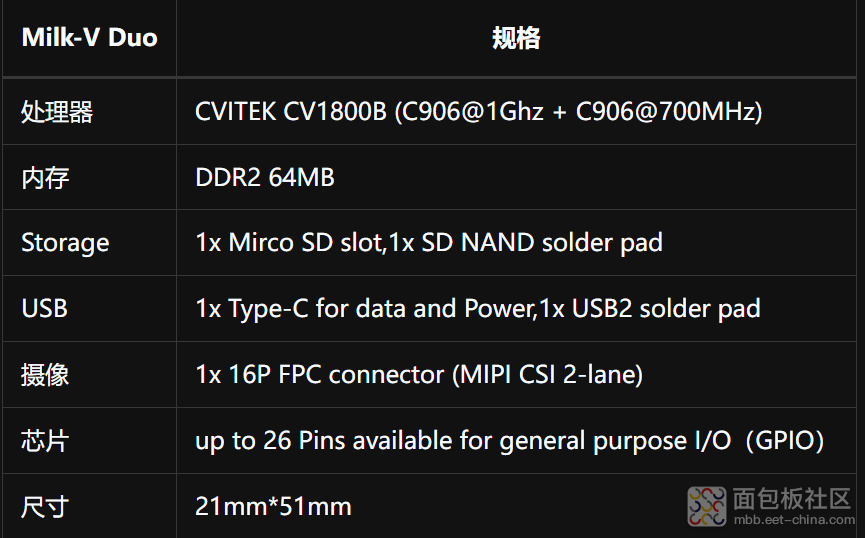Click the 规格 column header
The height and width of the screenshot is (538, 865).
point(516,38)
